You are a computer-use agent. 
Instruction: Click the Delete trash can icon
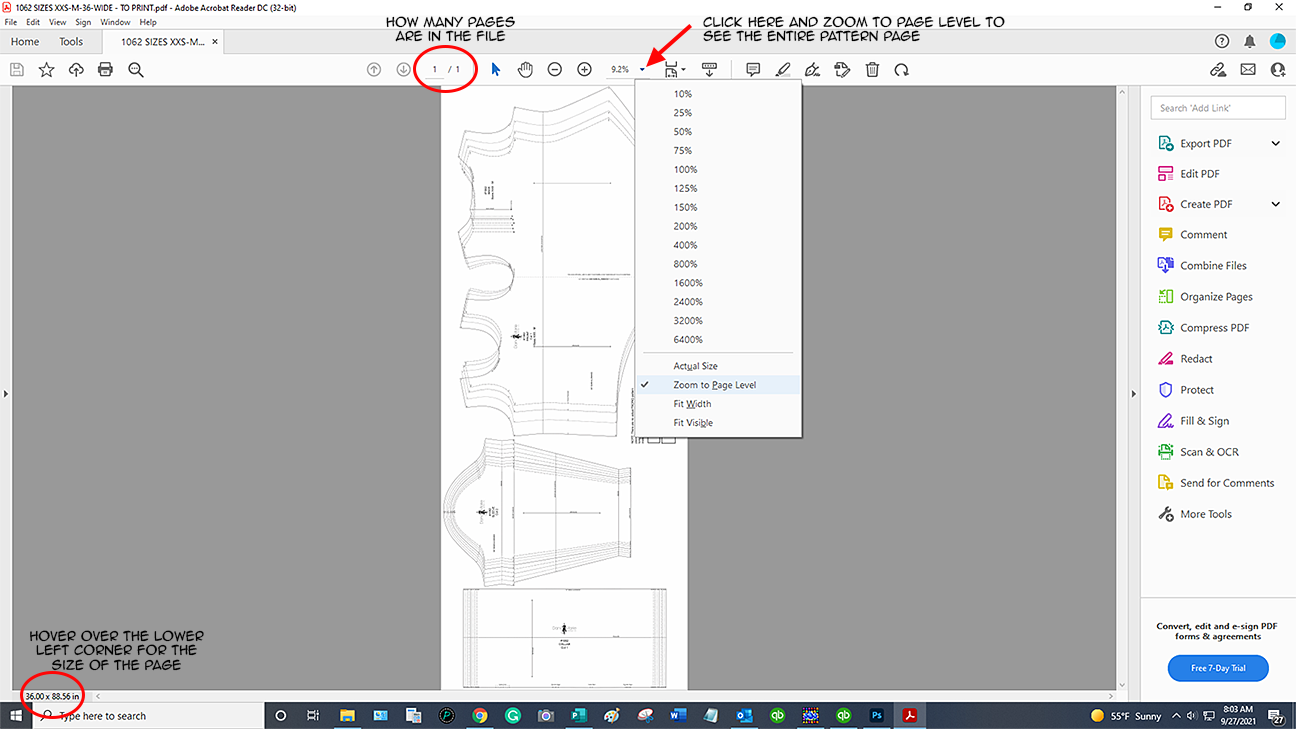click(x=872, y=70)
